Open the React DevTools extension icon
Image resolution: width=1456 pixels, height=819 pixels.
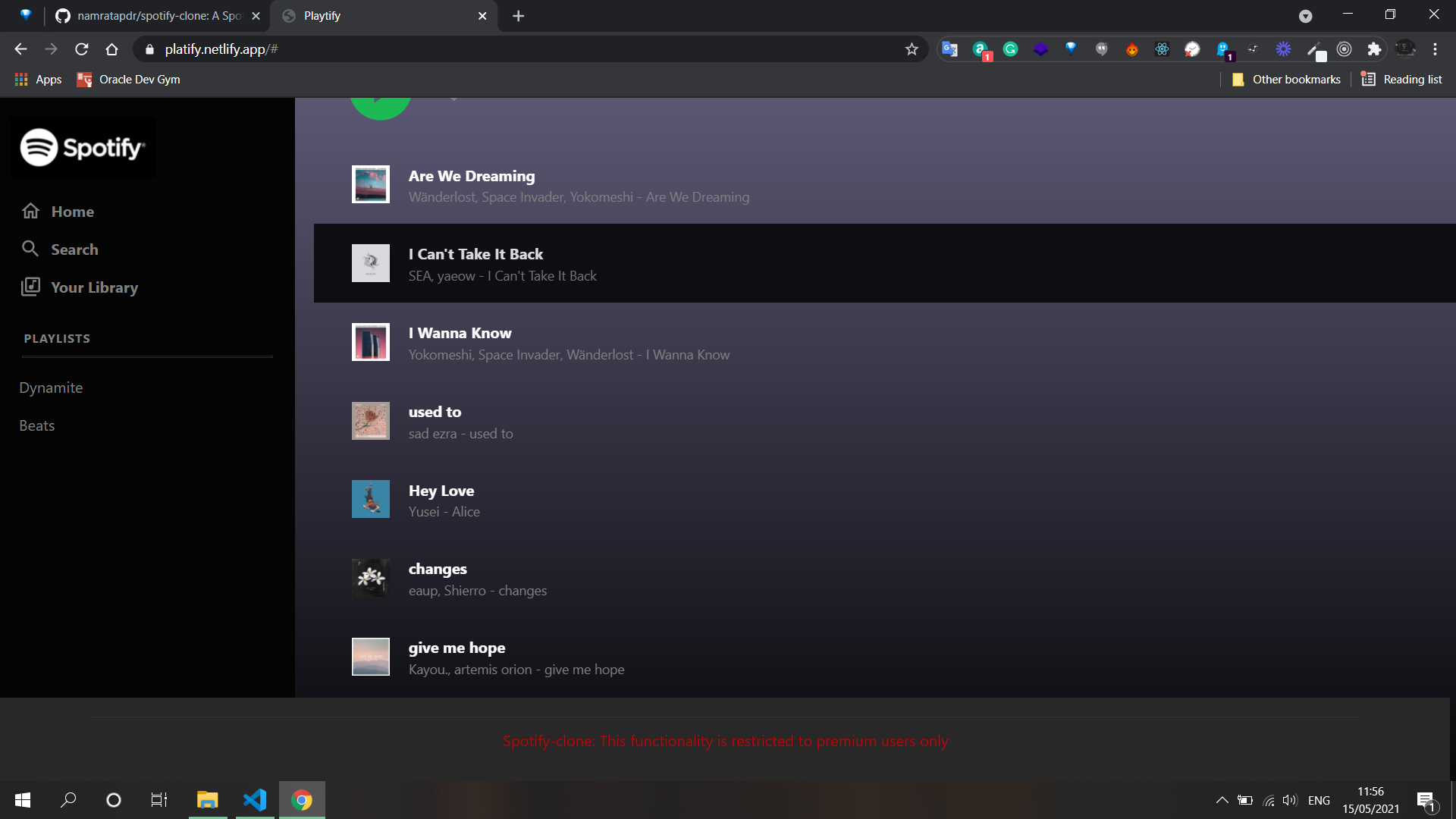(1162, 49)
